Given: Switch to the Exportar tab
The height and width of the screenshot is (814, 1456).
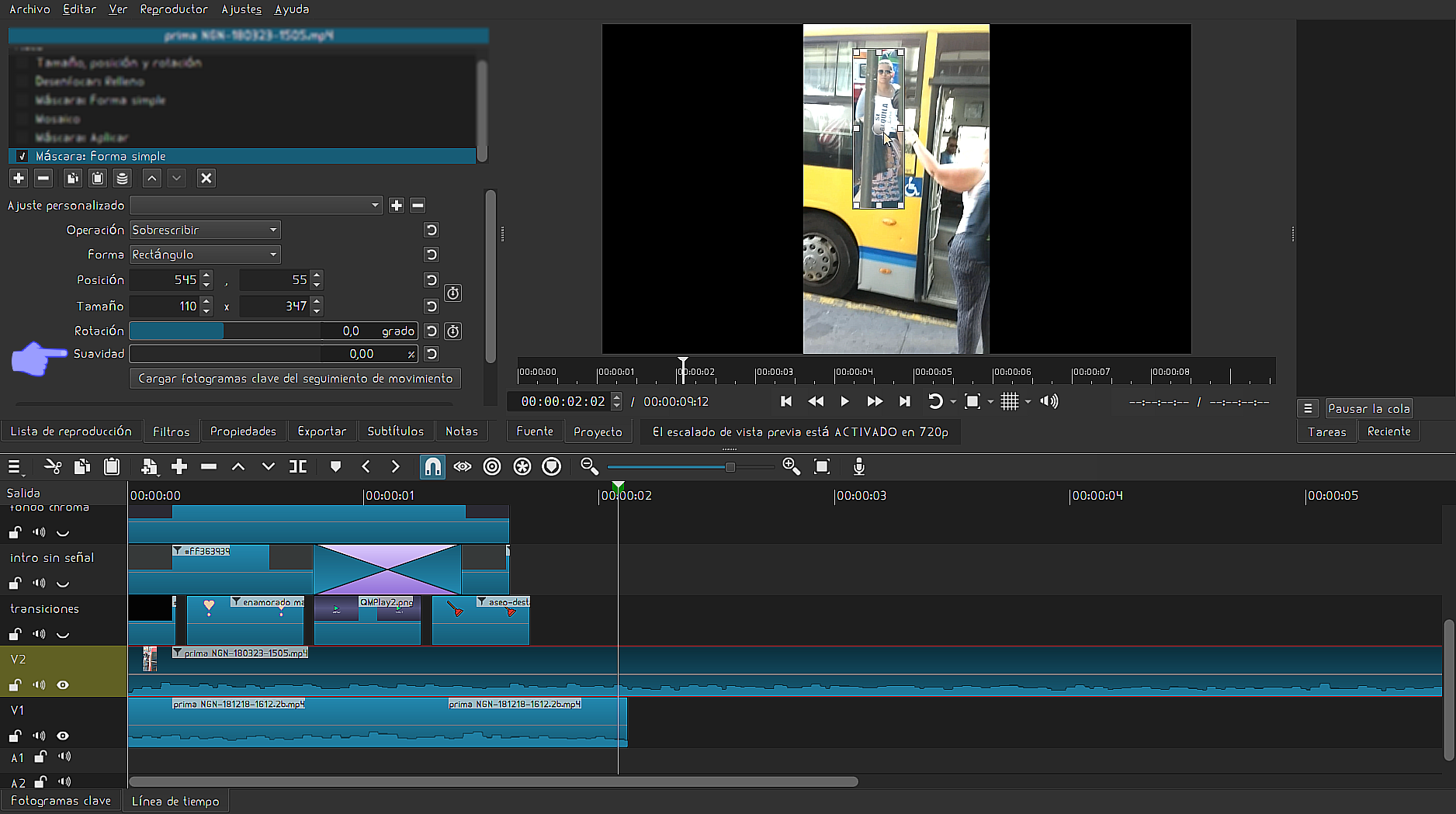Looking at the screenshot, I should tap(321, 431).
